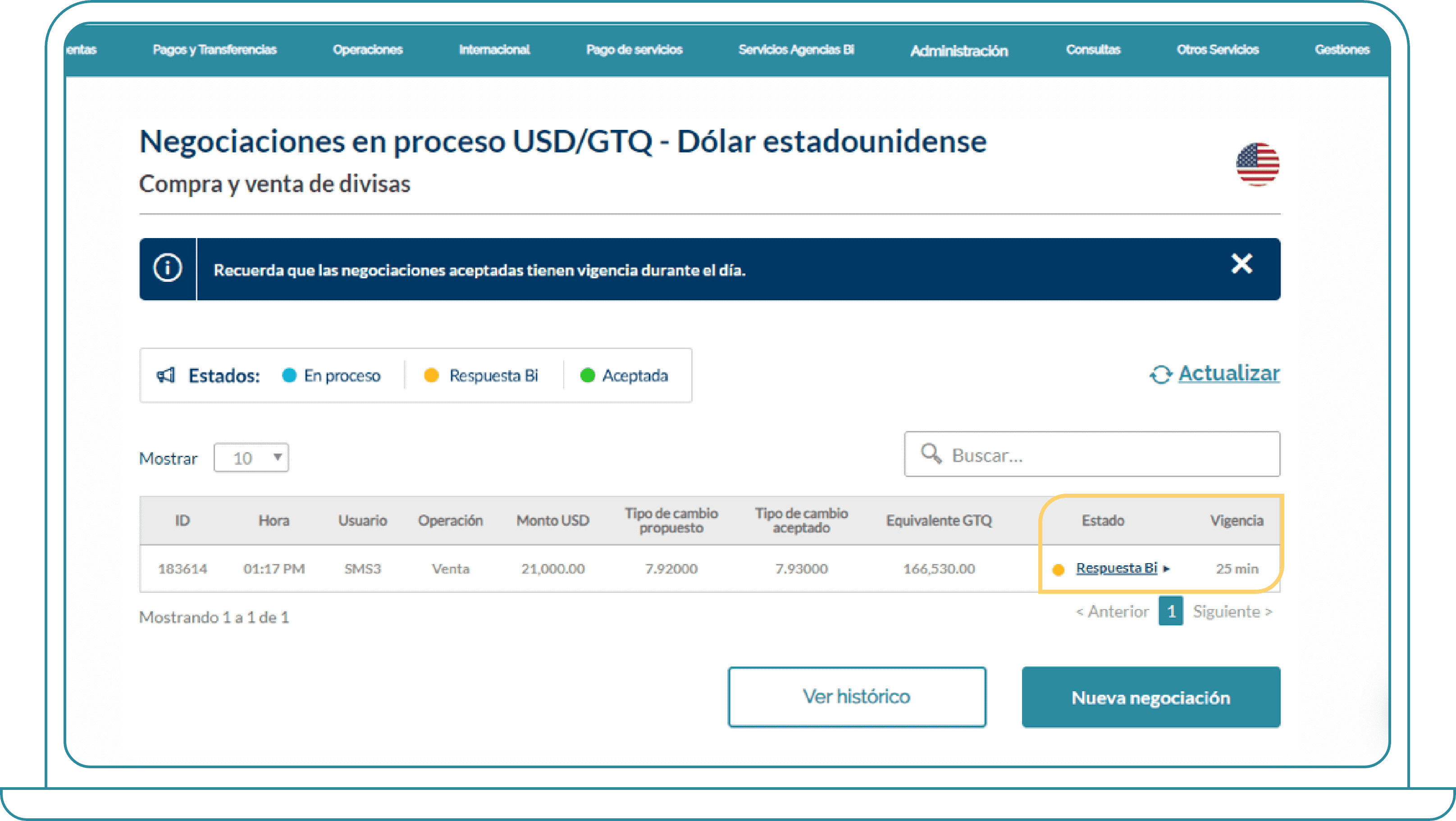Start a Nueva negociación

(1151, 697)
